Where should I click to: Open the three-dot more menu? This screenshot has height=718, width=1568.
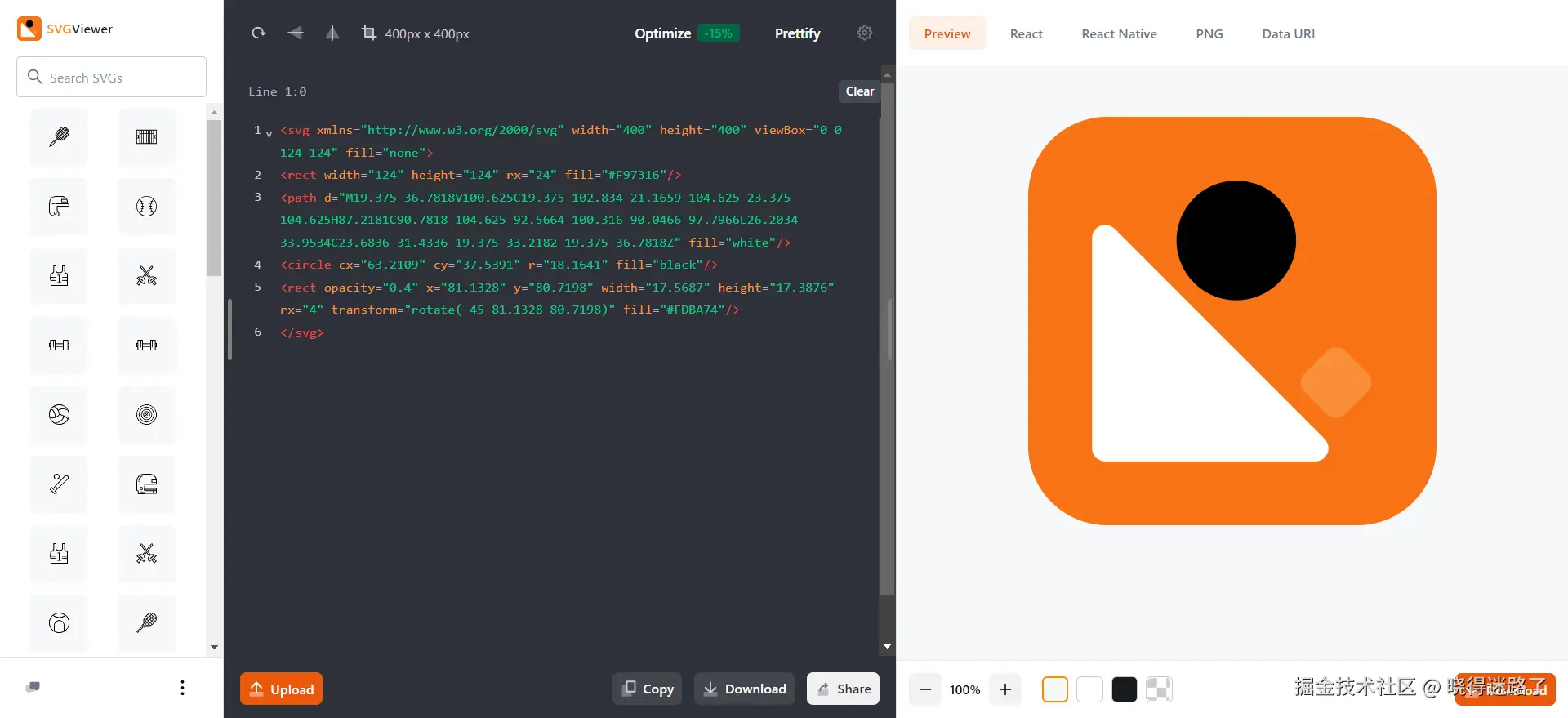tap(182, 688)
